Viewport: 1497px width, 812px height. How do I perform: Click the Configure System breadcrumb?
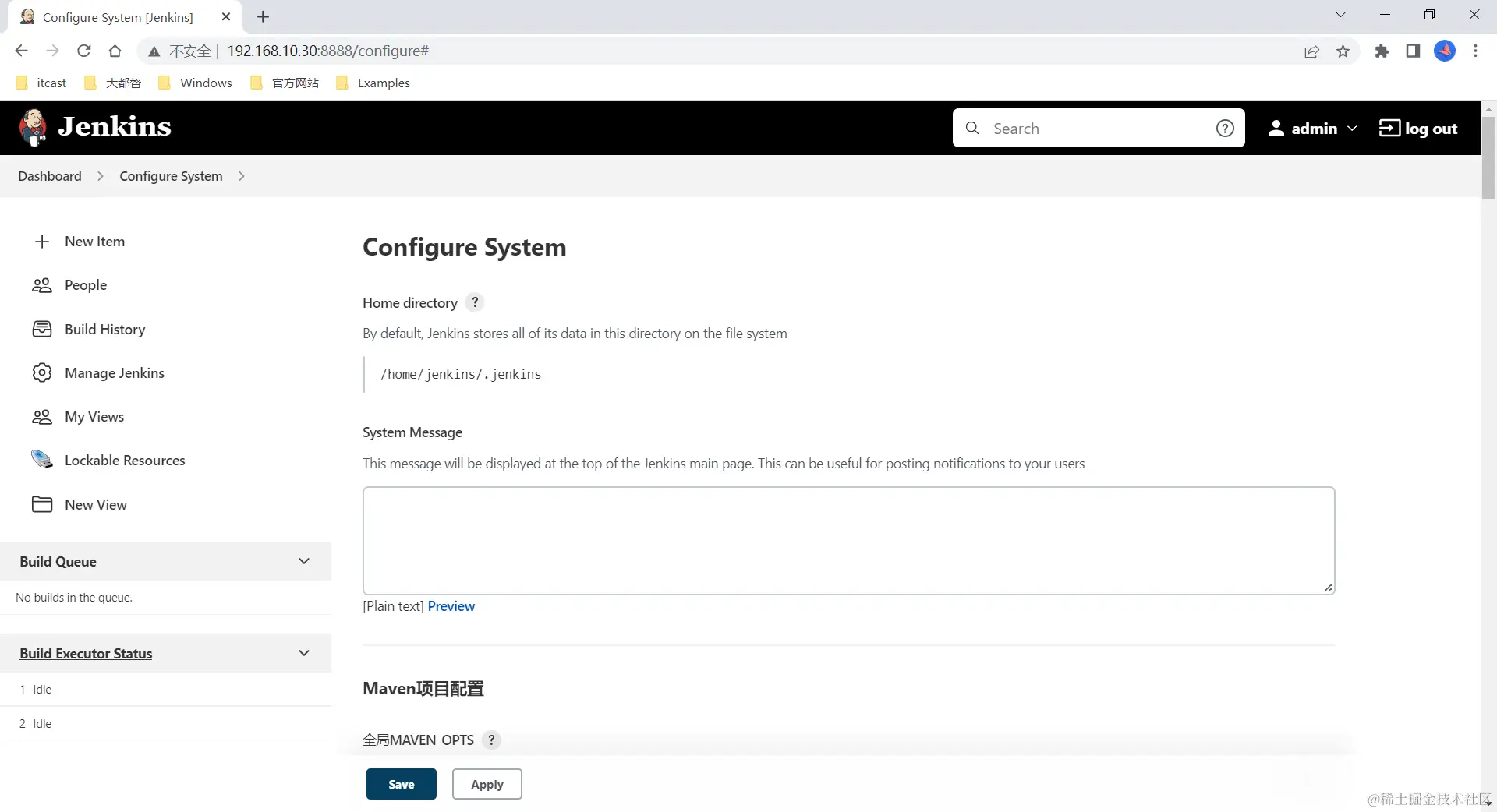click(x=171, y=176)
